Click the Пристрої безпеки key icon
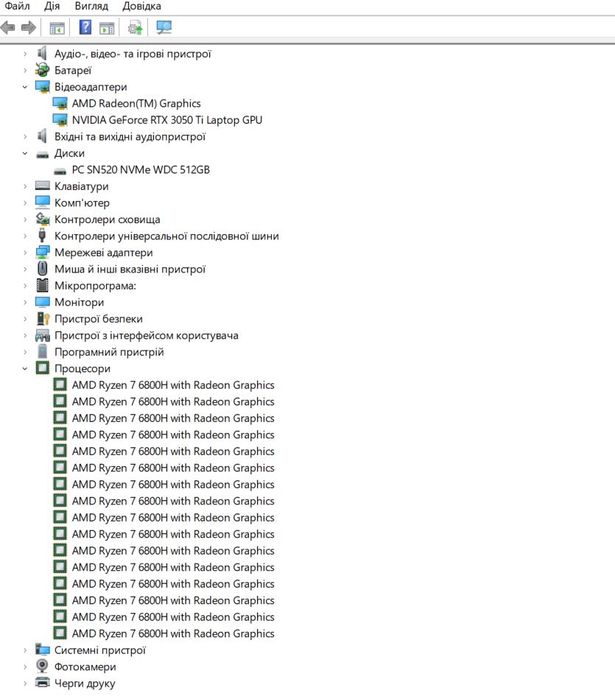 (43, 318)
